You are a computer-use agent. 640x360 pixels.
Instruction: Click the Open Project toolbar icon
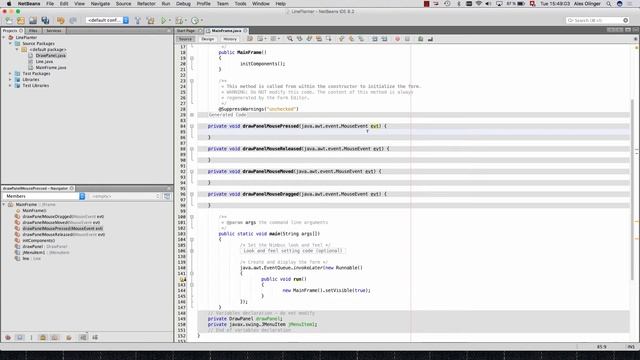[33, 20]
